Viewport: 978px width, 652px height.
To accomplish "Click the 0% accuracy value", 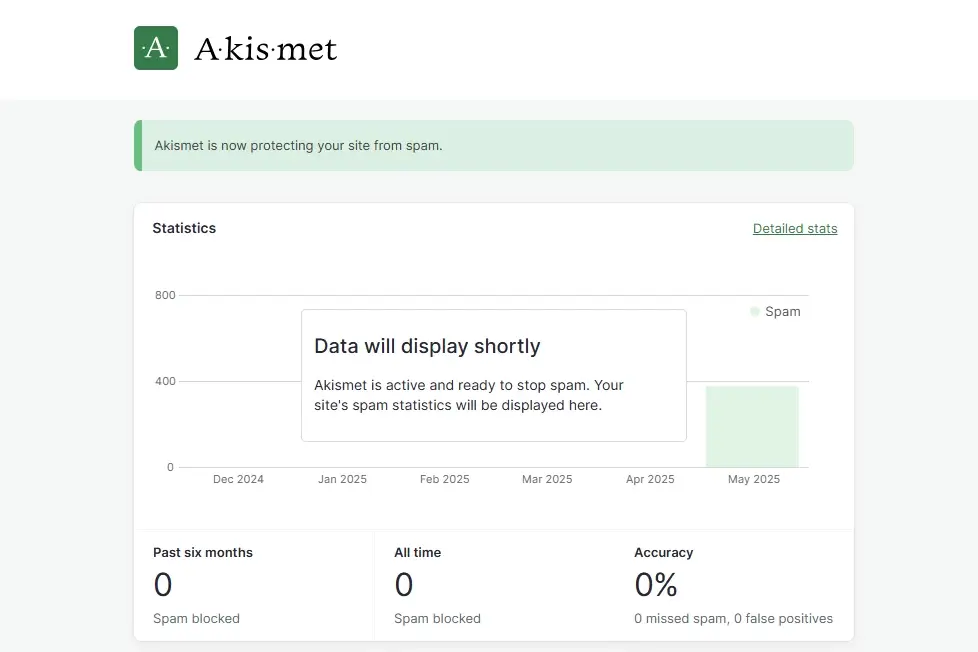I will [x=656, y=585].
